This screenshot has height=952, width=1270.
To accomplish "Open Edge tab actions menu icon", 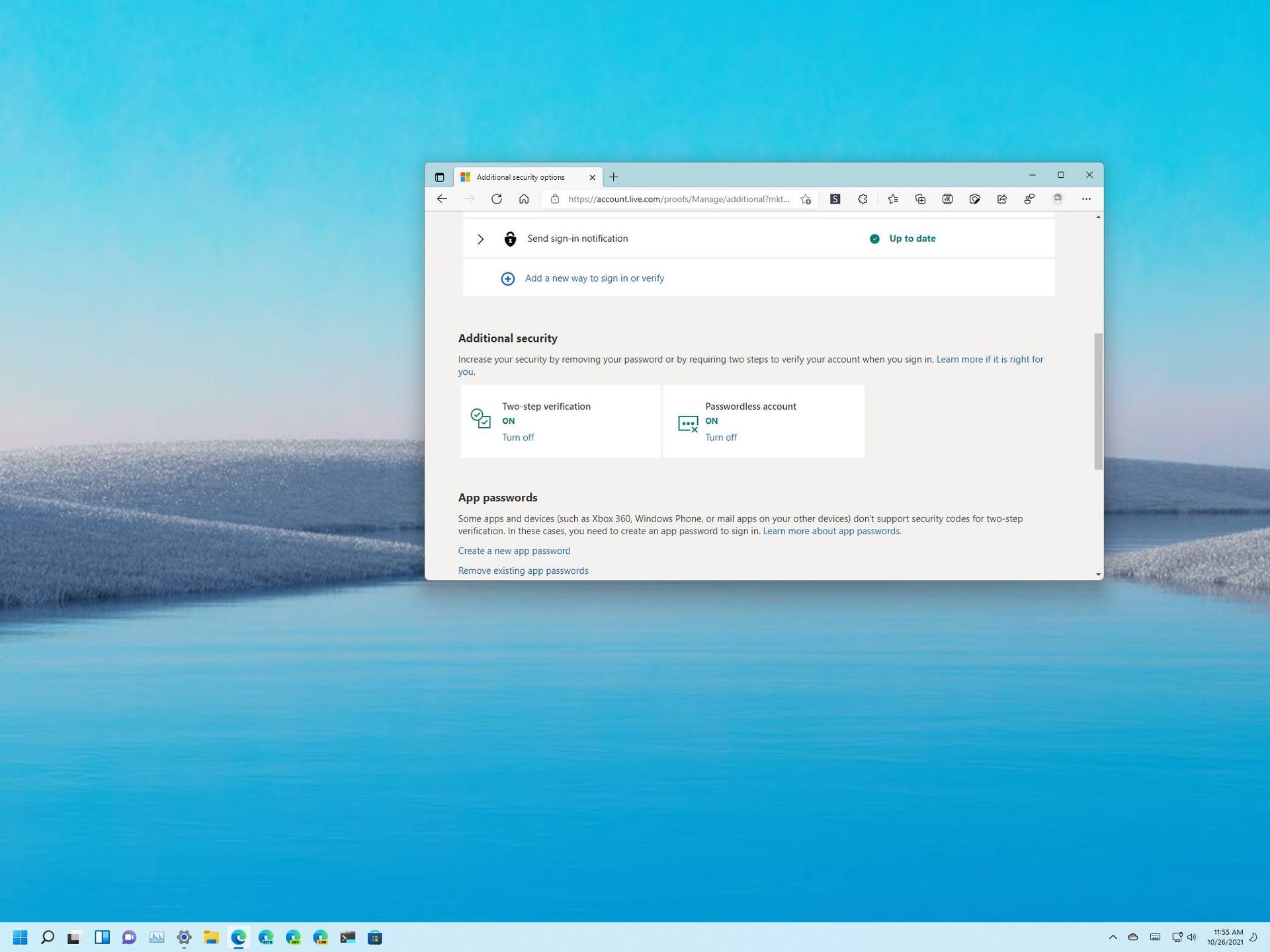I will click(439, 177).
